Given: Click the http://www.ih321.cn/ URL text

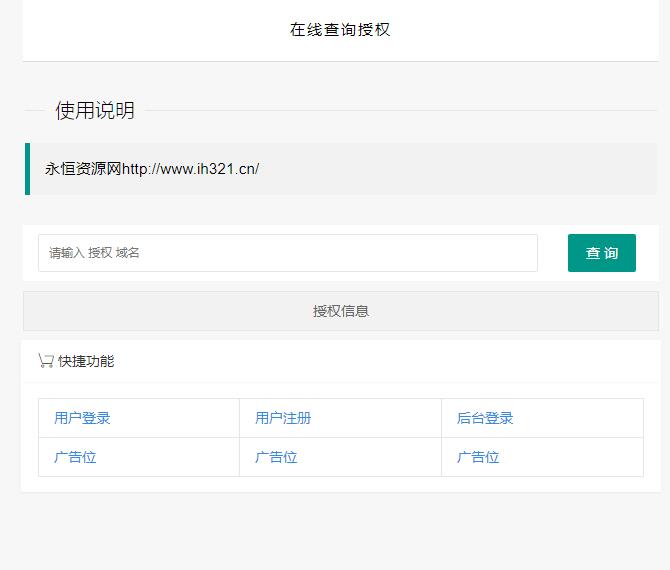Looking at the screenshot, I should tap(190, 169).
